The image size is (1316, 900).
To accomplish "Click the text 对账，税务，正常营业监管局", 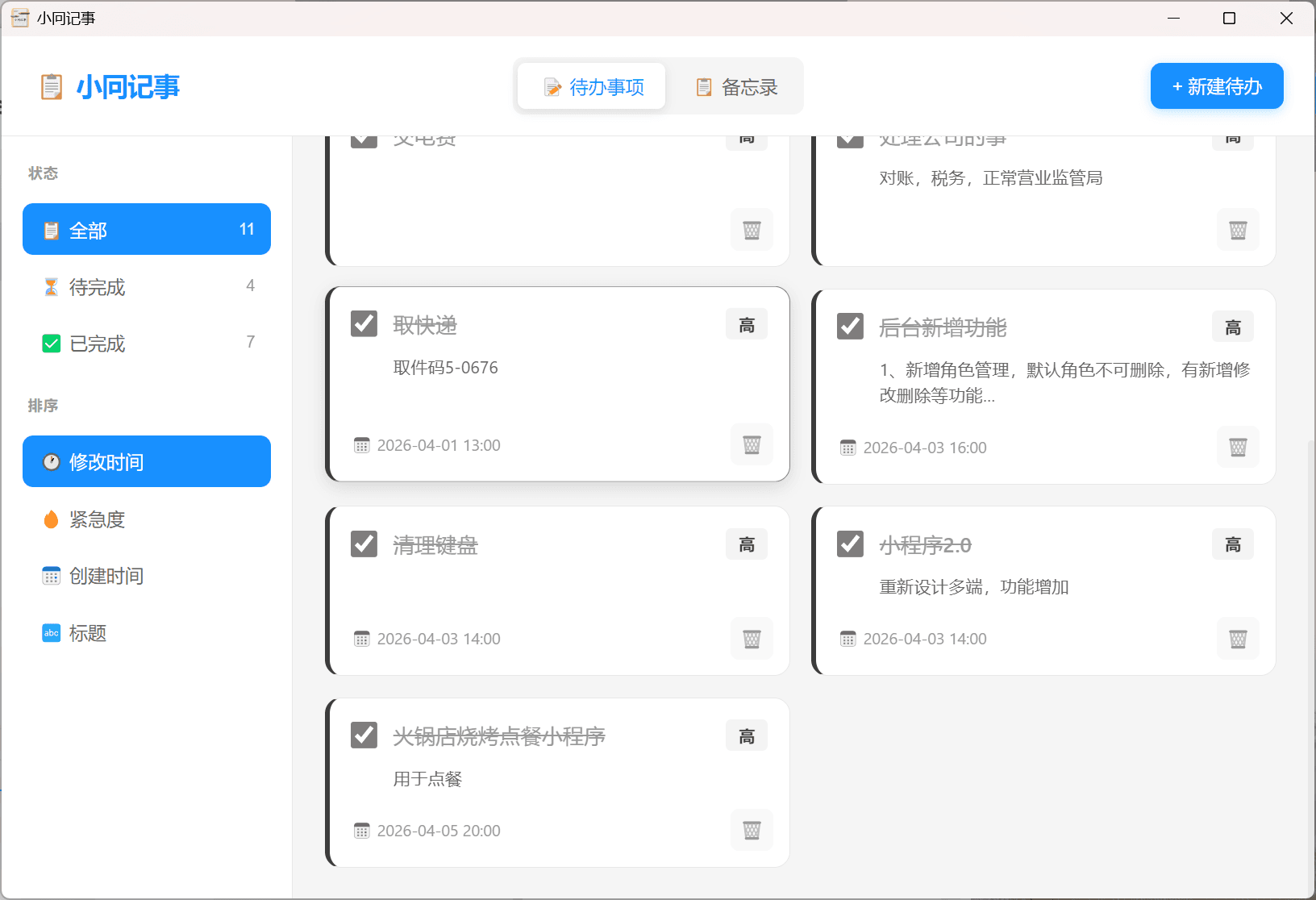I will pos(991,178).
